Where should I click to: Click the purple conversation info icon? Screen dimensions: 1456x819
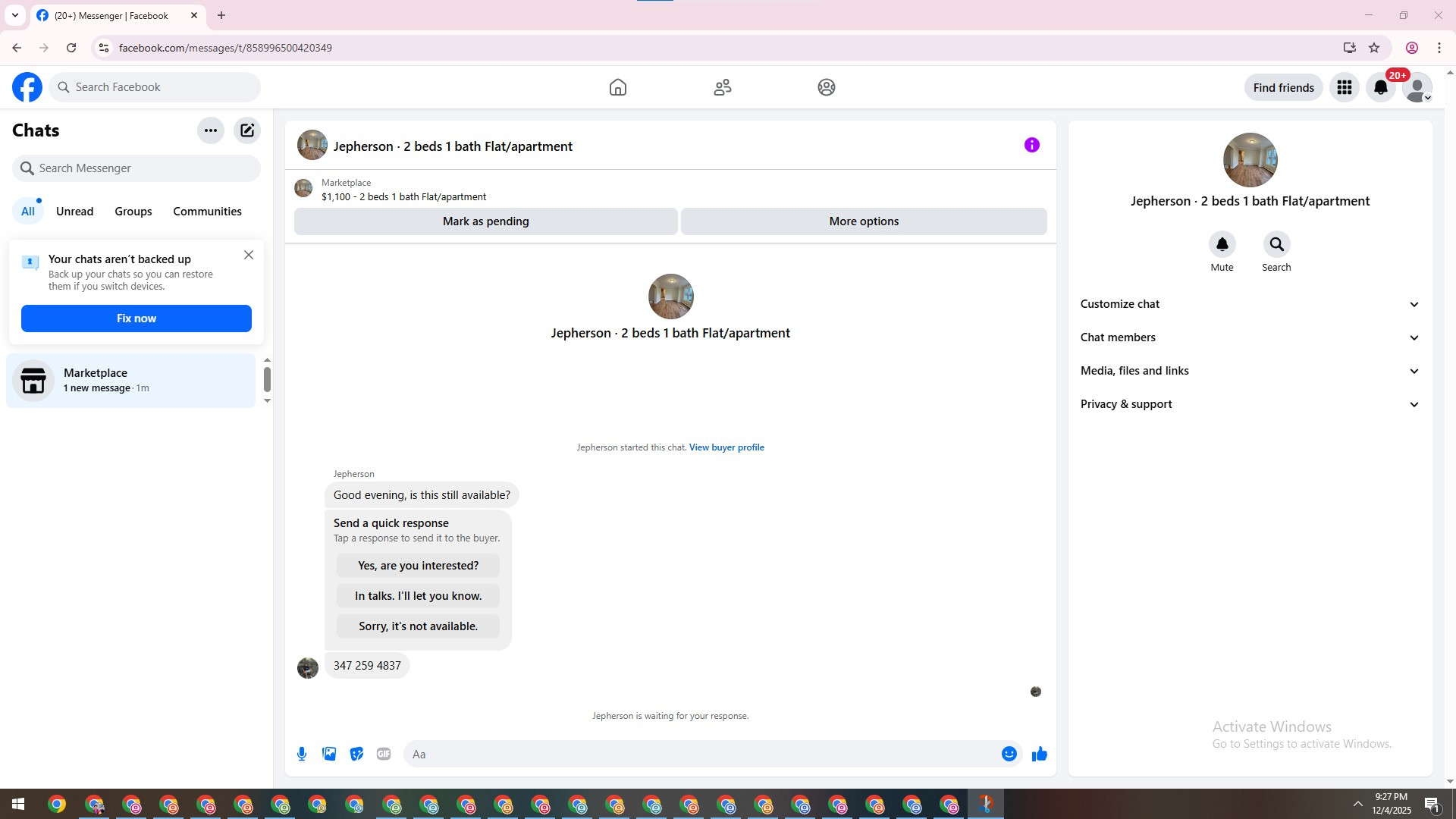click(x=1031, y=145)
